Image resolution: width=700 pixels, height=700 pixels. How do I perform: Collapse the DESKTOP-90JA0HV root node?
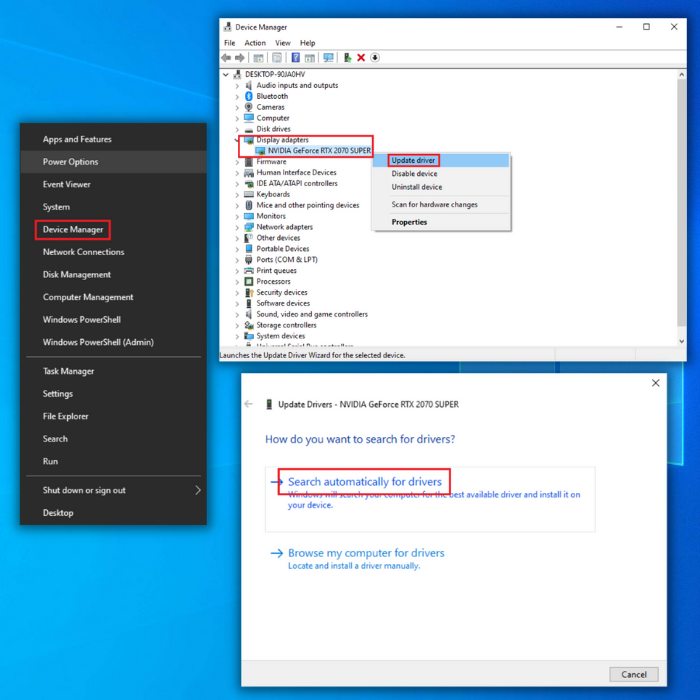(x=226, y=75)
